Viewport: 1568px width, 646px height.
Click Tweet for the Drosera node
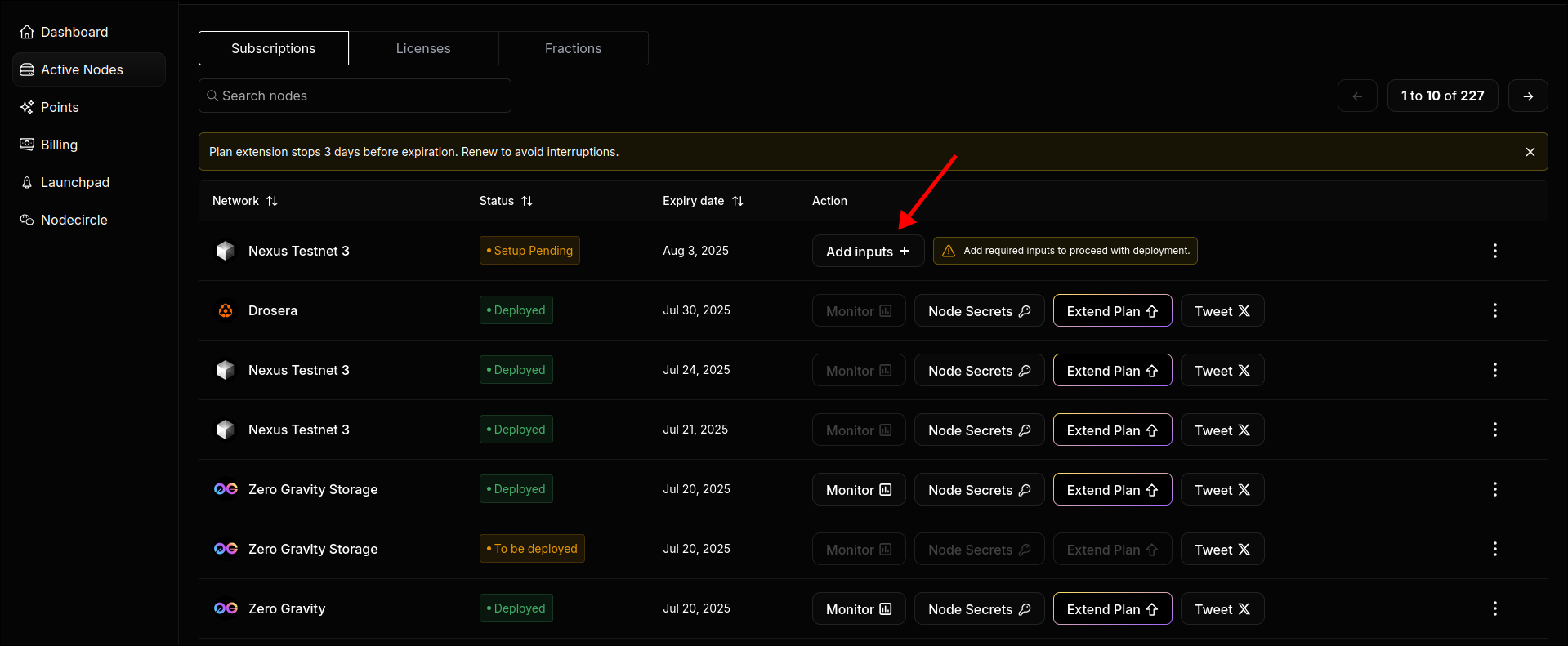coord(1222,310)
